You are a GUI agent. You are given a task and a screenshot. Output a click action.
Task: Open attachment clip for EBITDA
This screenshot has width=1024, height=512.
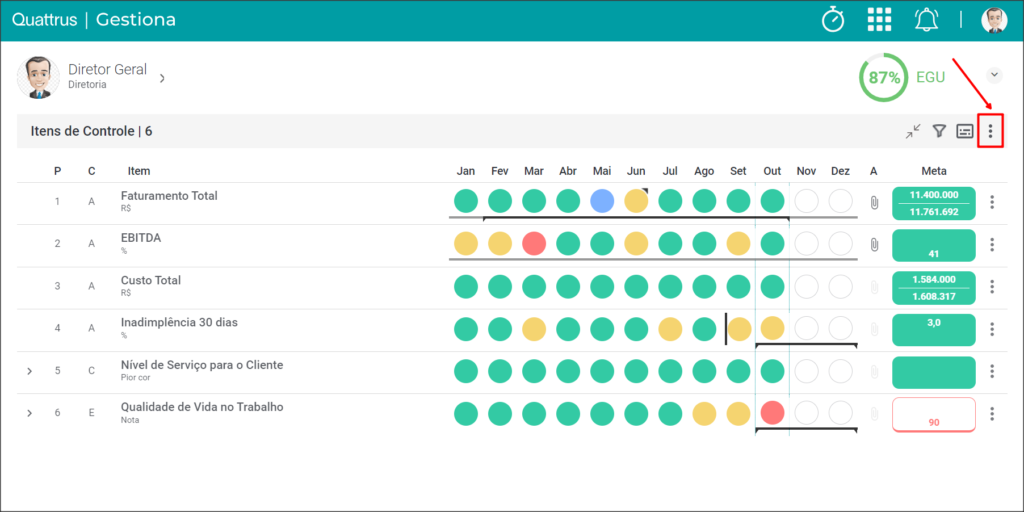click(874, 245)
